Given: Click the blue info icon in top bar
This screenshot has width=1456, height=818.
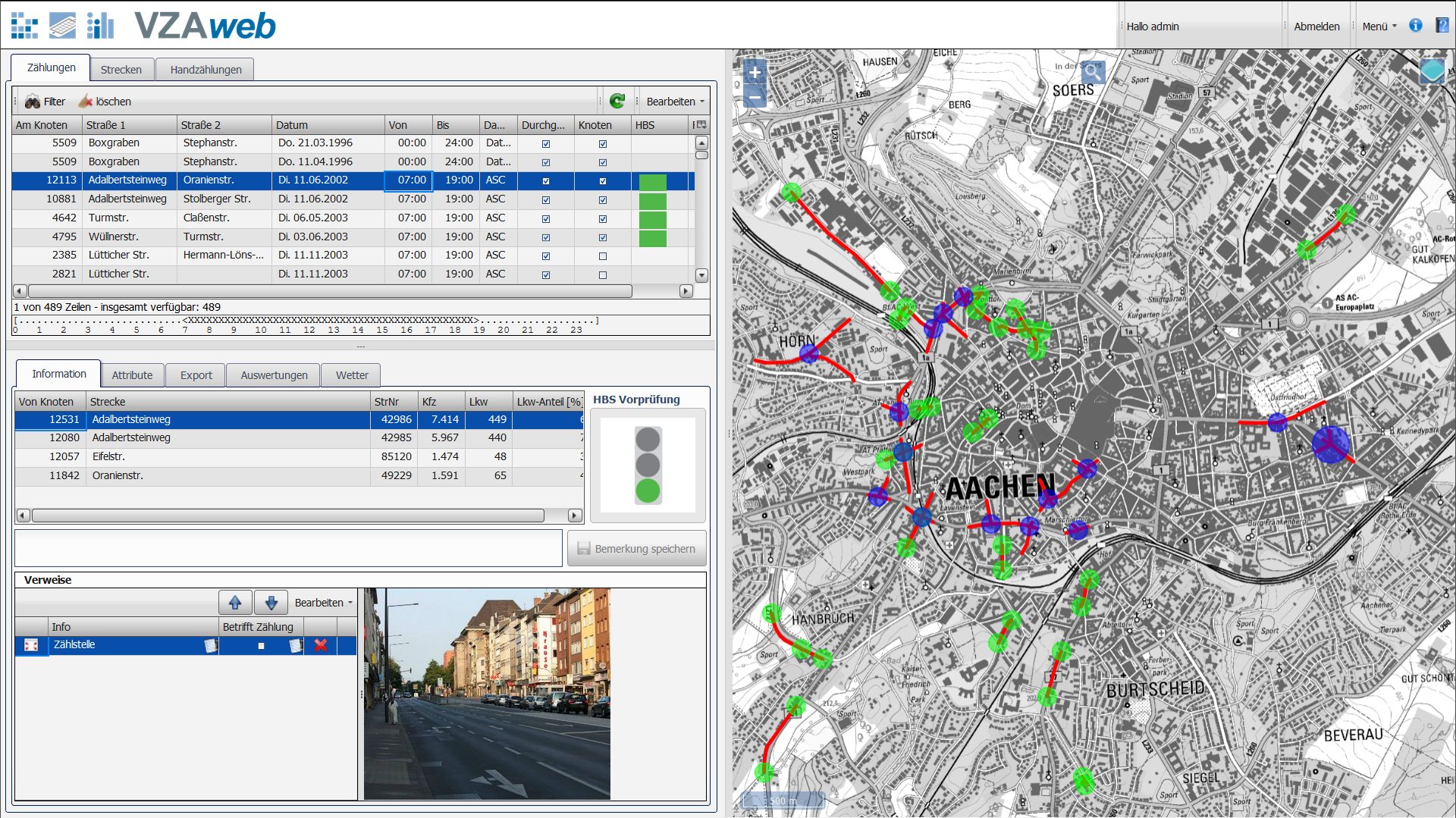Looking at the screenshot, I should pos(1416,25).
